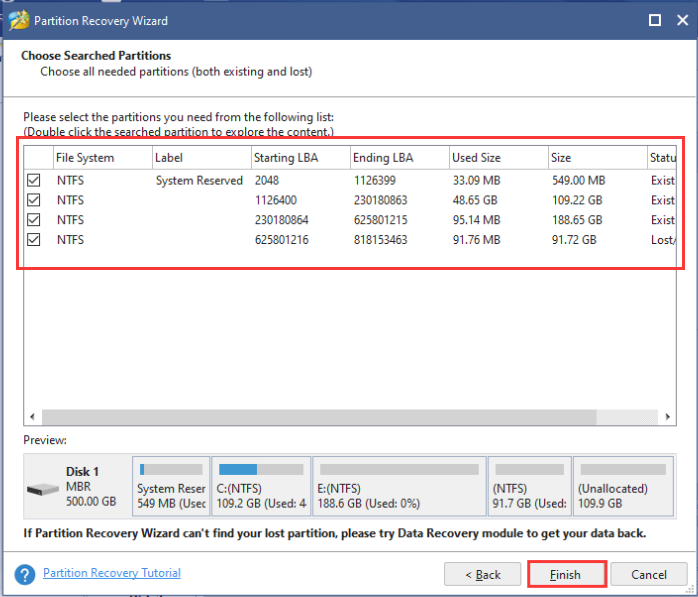Screen dimensions: 698x597
Task: Click the Lost status cell in last row
Action: click(x=663, y=240)
